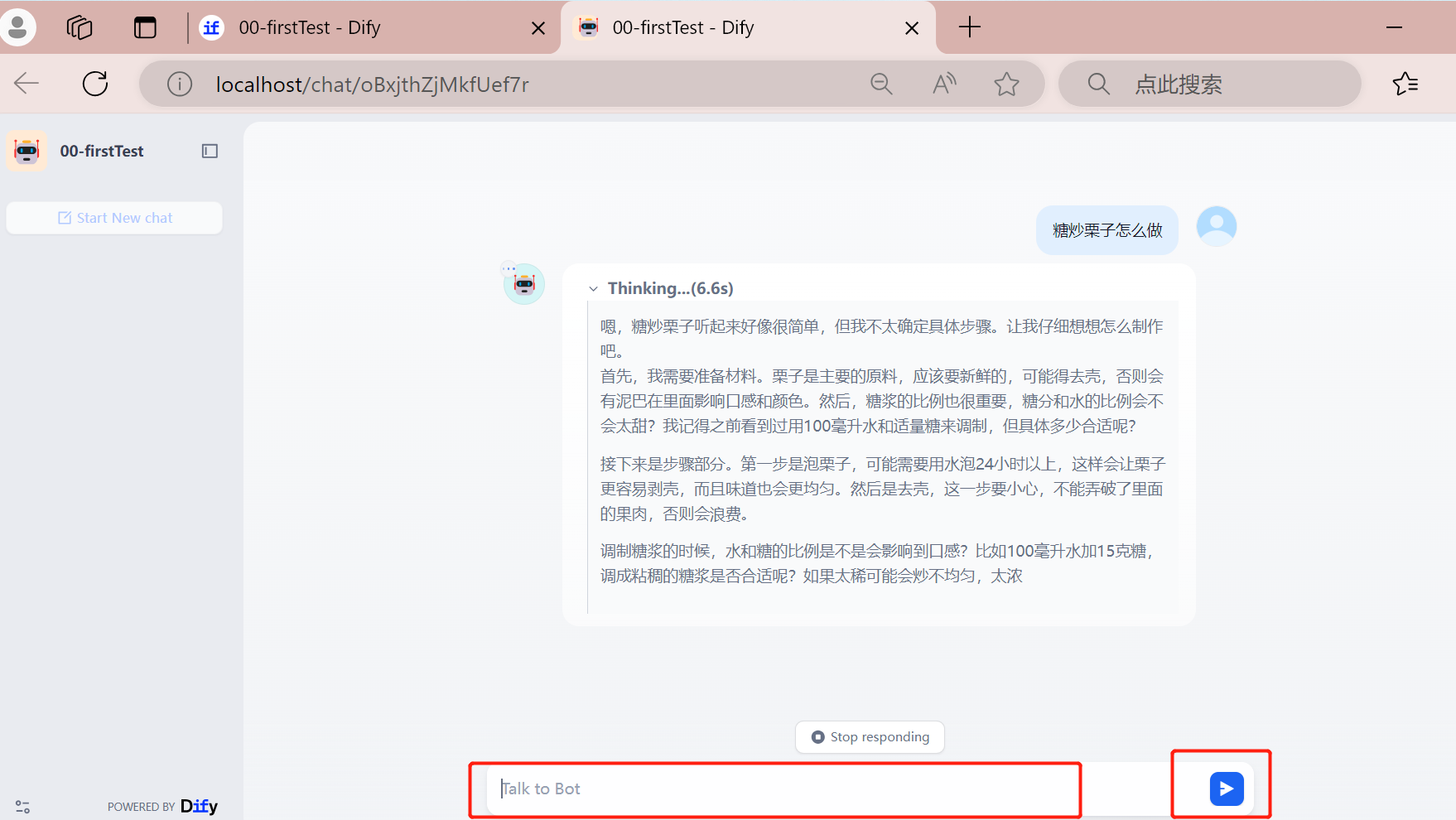Viewport: 1456px width, 820px height.
Task: Open favorites via the top-right star icon
Action: [x=1405, y=83]
